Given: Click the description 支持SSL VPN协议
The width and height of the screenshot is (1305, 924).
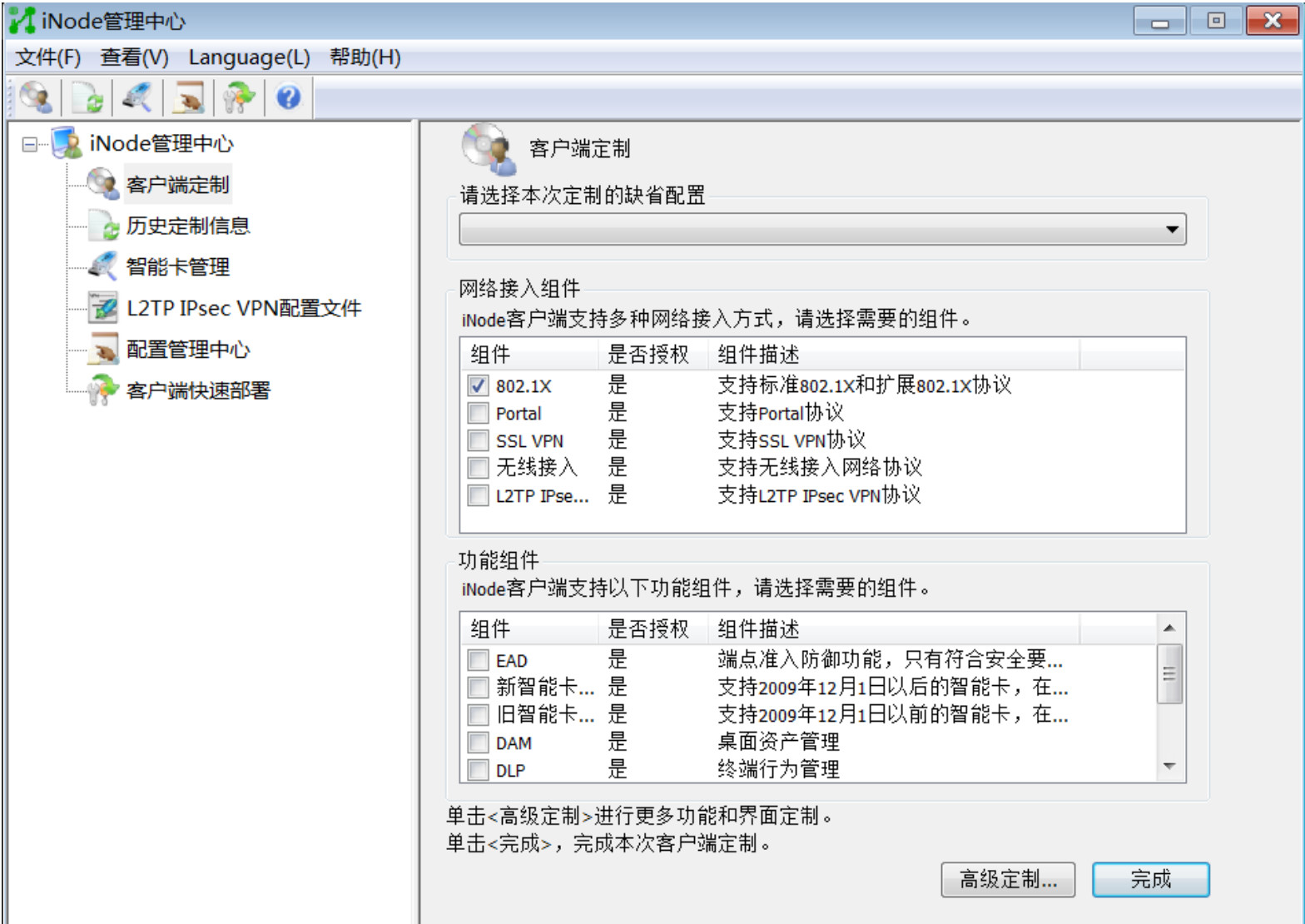Looking at the screenshot, I should click(x=791, y=440).
